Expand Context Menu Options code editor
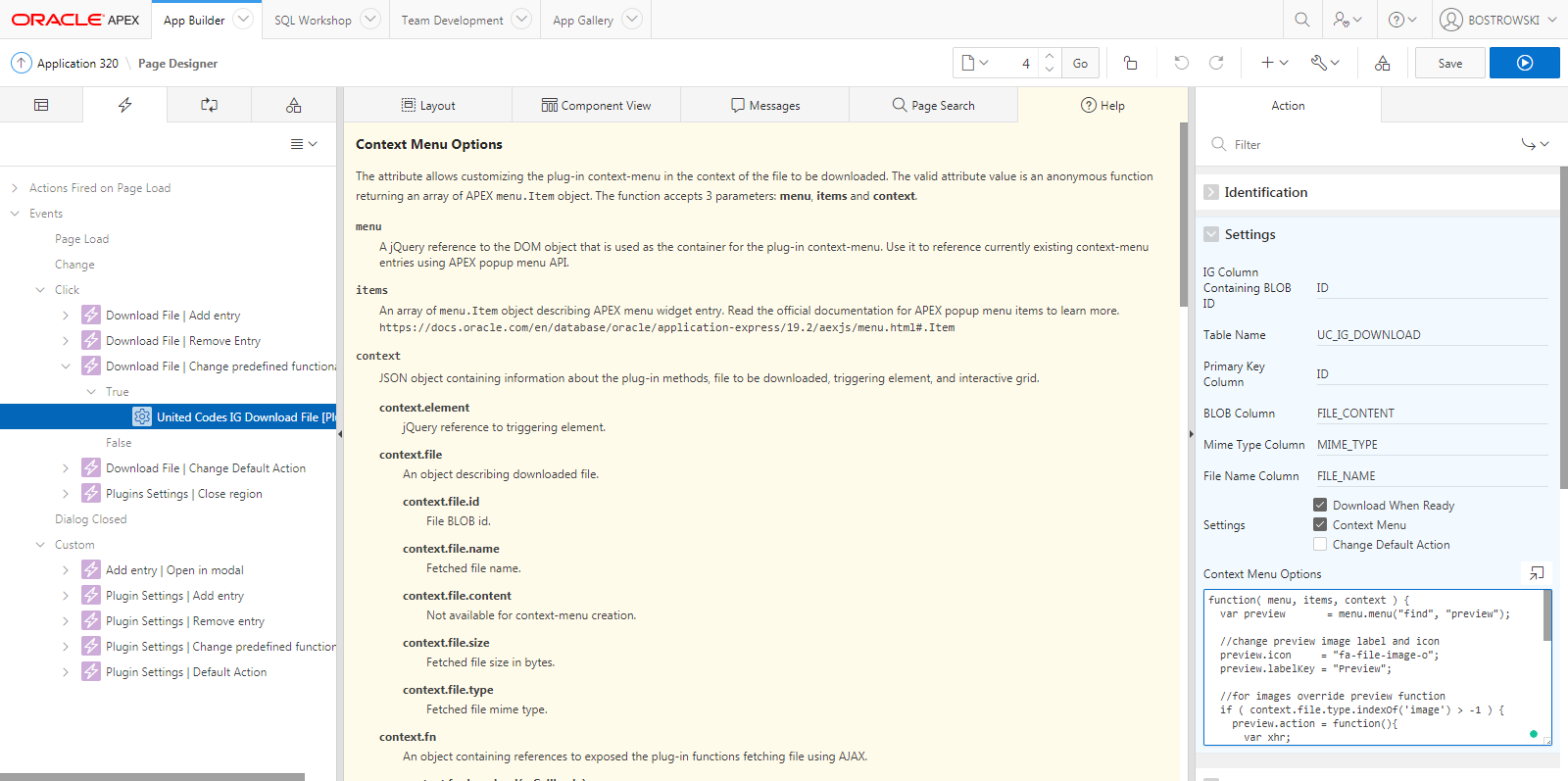 (x=1537, y=573)
